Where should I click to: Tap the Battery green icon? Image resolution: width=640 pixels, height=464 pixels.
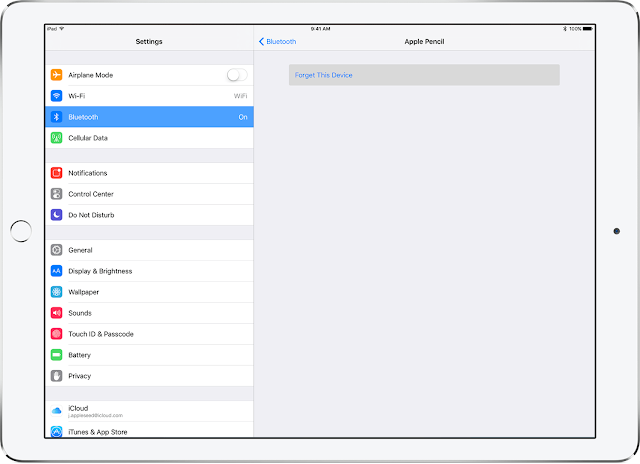(56, 355)
